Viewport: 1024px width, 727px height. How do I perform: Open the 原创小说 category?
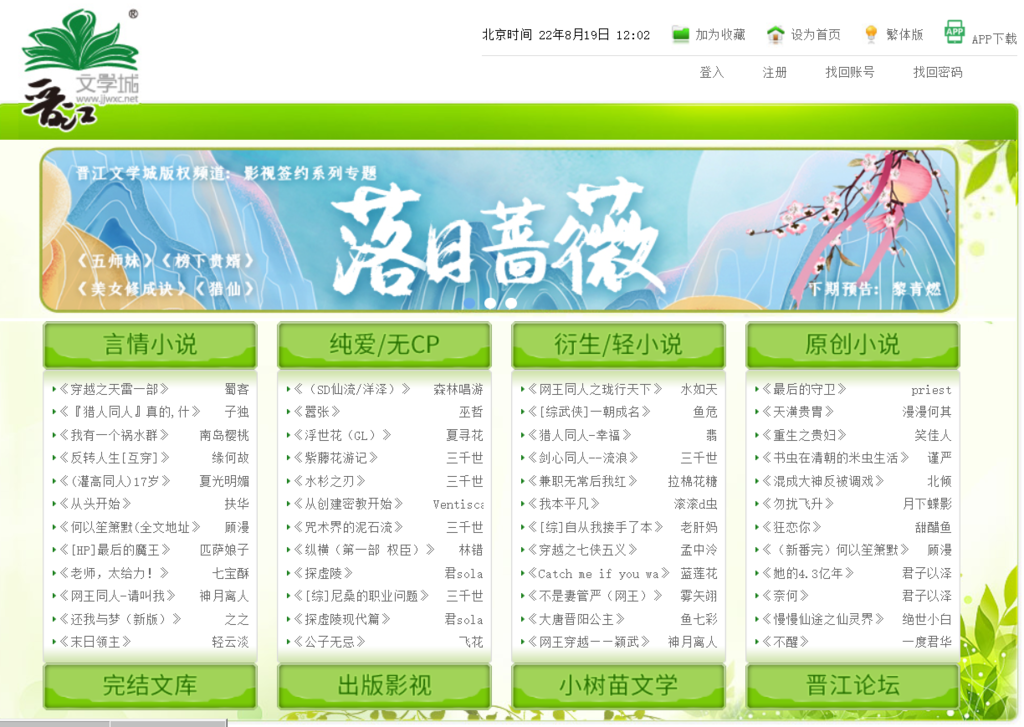click(x=852, y=345)
